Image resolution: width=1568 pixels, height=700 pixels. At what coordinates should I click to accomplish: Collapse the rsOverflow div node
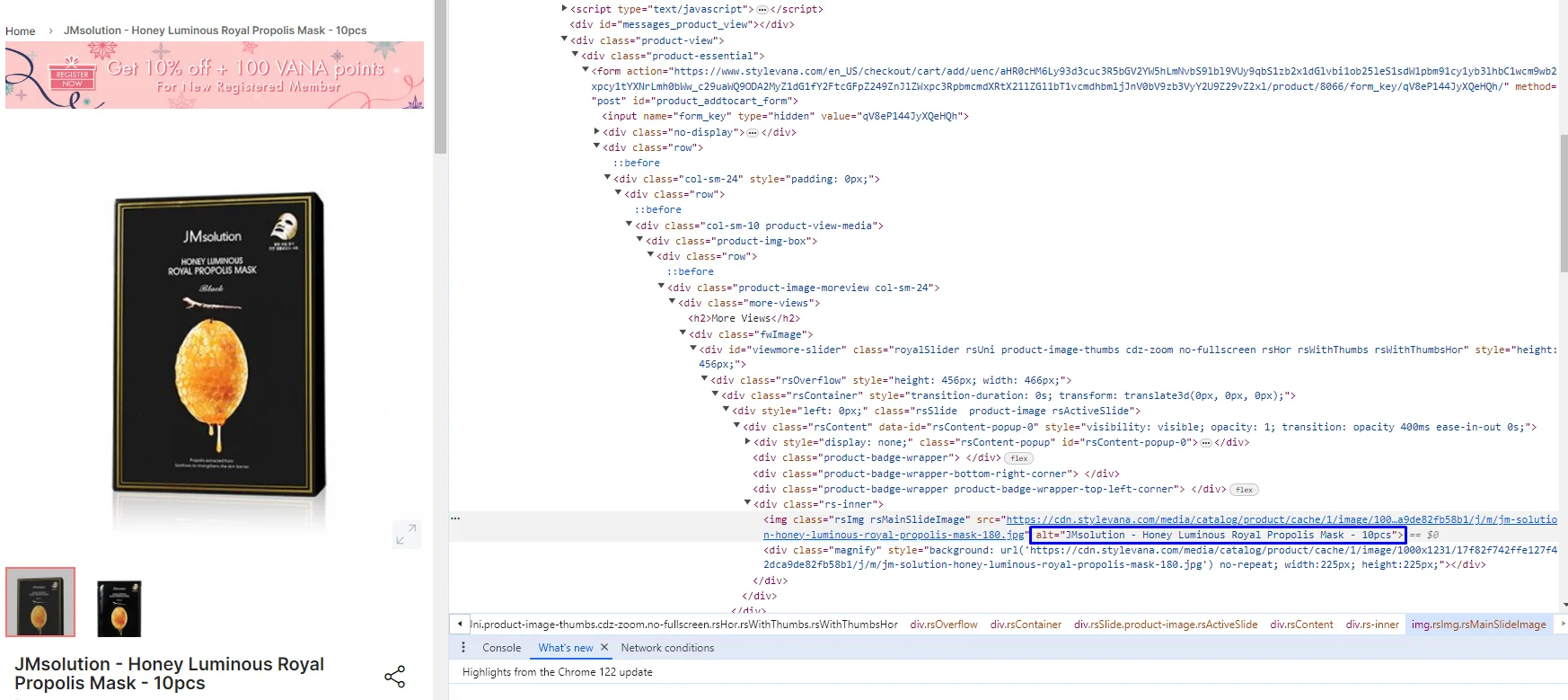(x=704, y=379)
